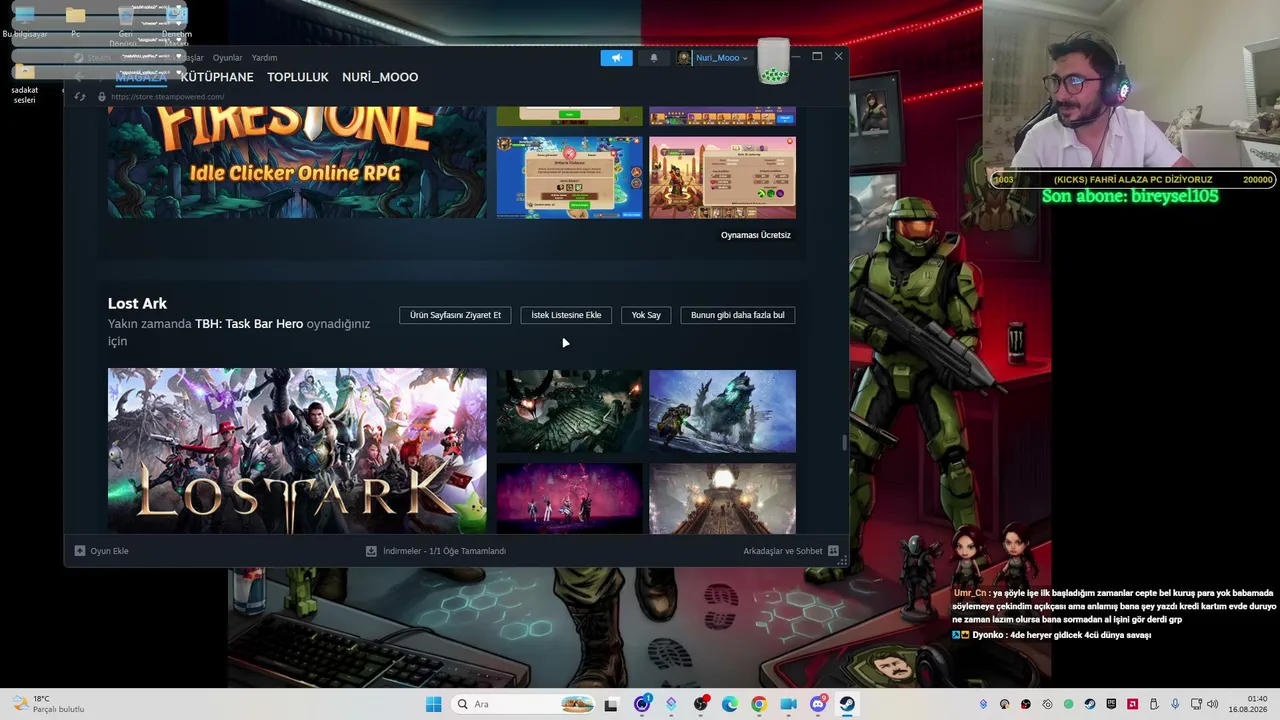Open the Oyunlar menu in Steam
Screen dimensions: 1280x720
coord(227,58)
